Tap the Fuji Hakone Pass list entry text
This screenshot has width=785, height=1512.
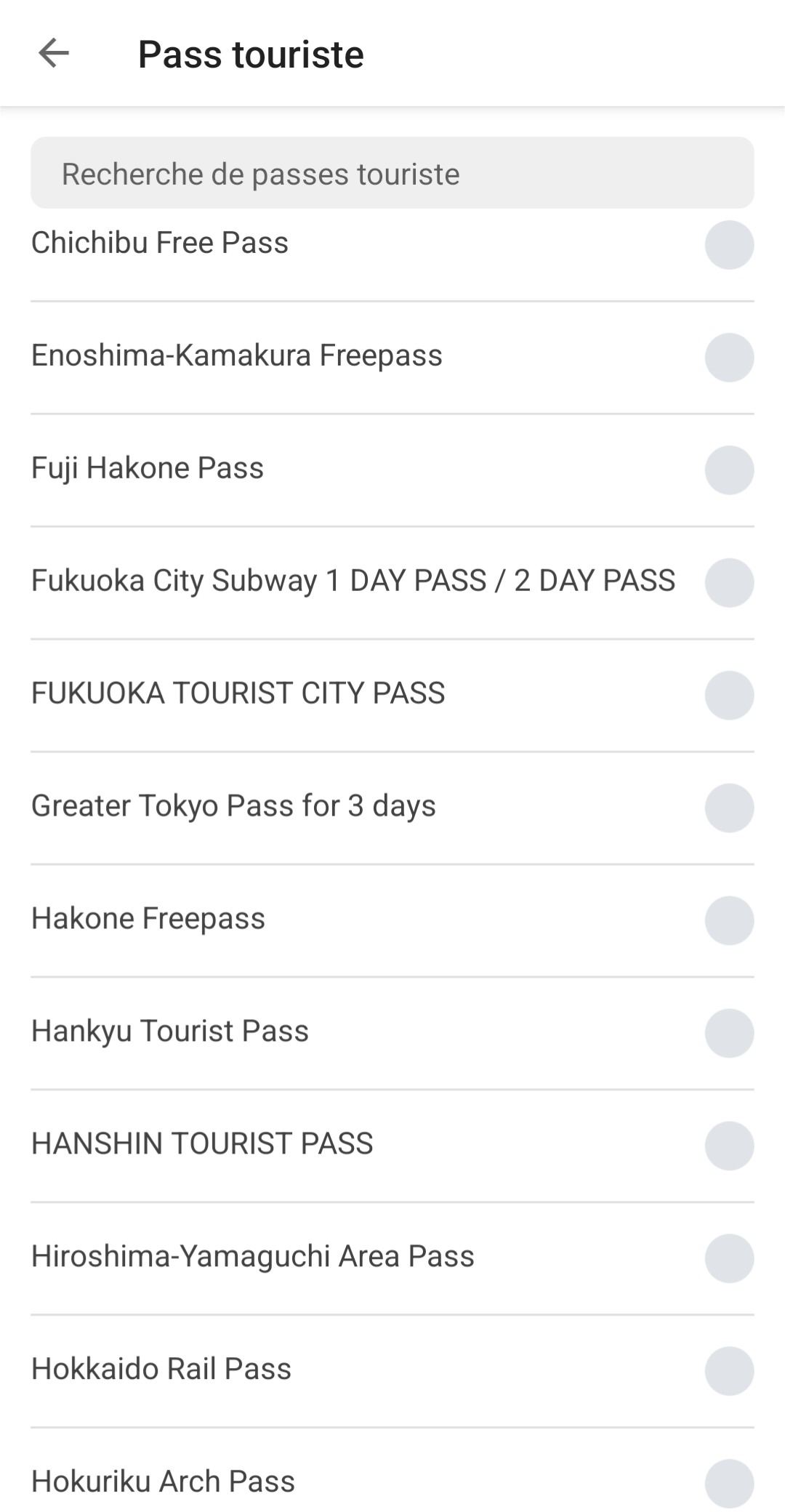click(148, 468)
